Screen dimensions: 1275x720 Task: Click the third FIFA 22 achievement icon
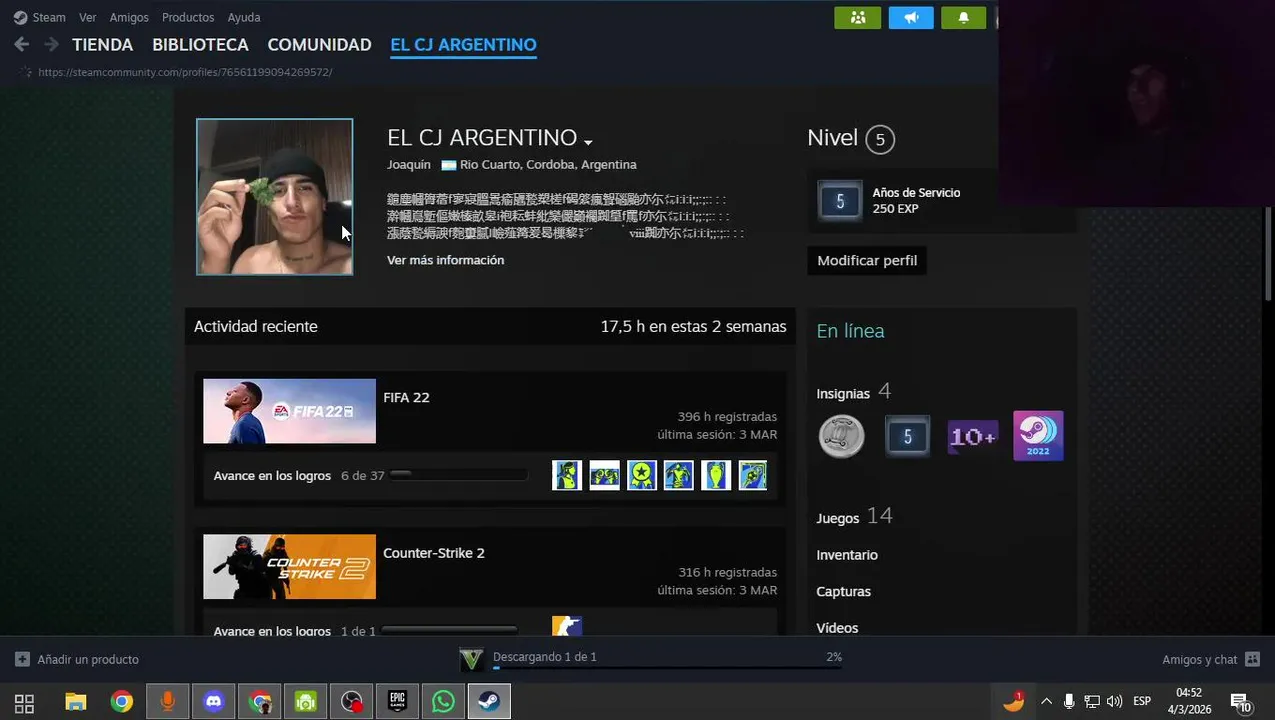tap(642, 475)
